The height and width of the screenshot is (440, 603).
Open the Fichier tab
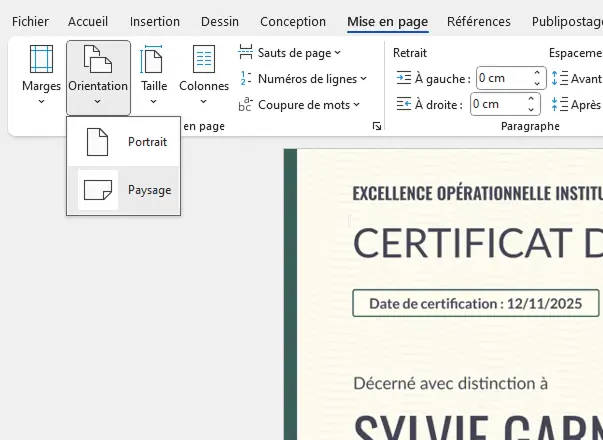pos(30,22)
